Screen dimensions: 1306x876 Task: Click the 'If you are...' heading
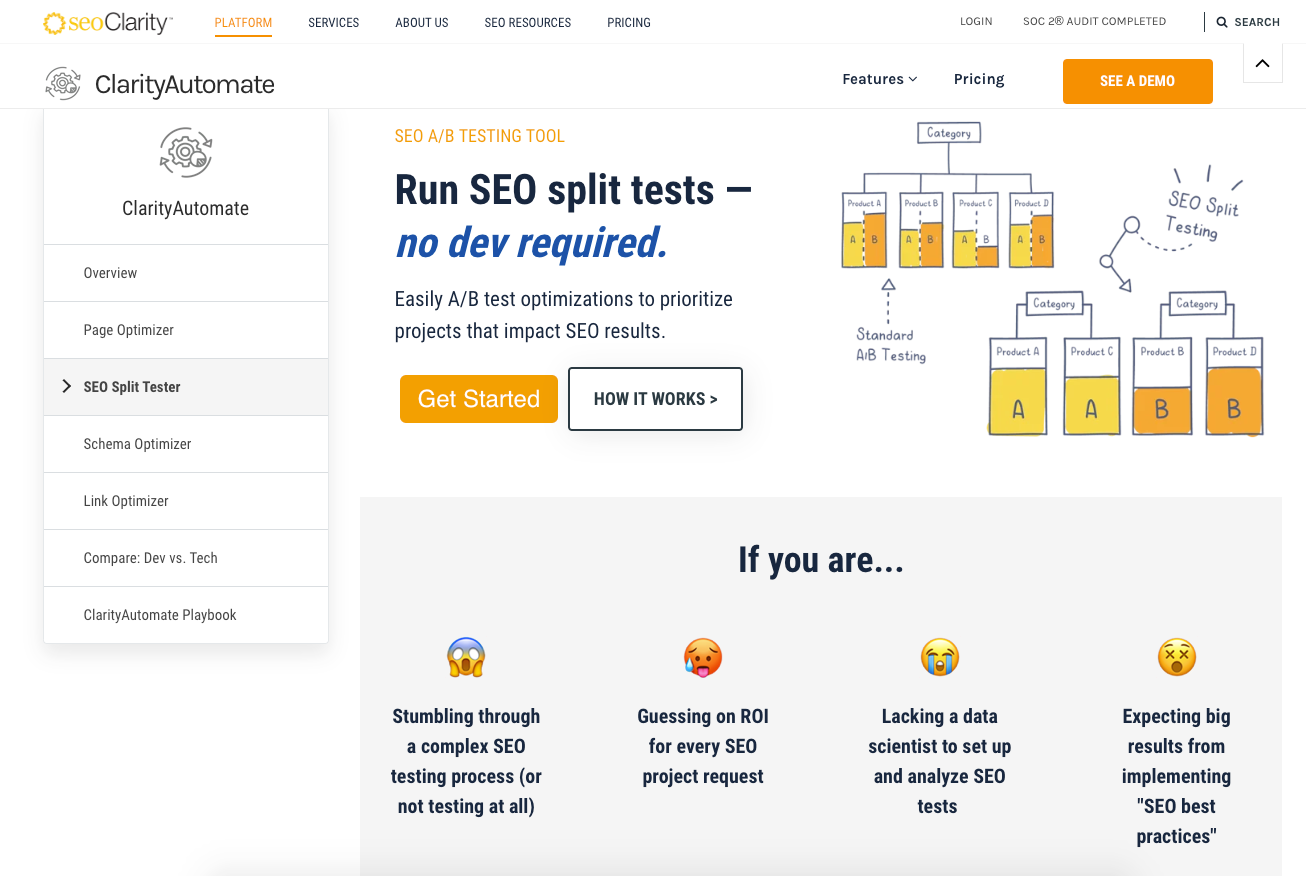click(x=821, y=560)
